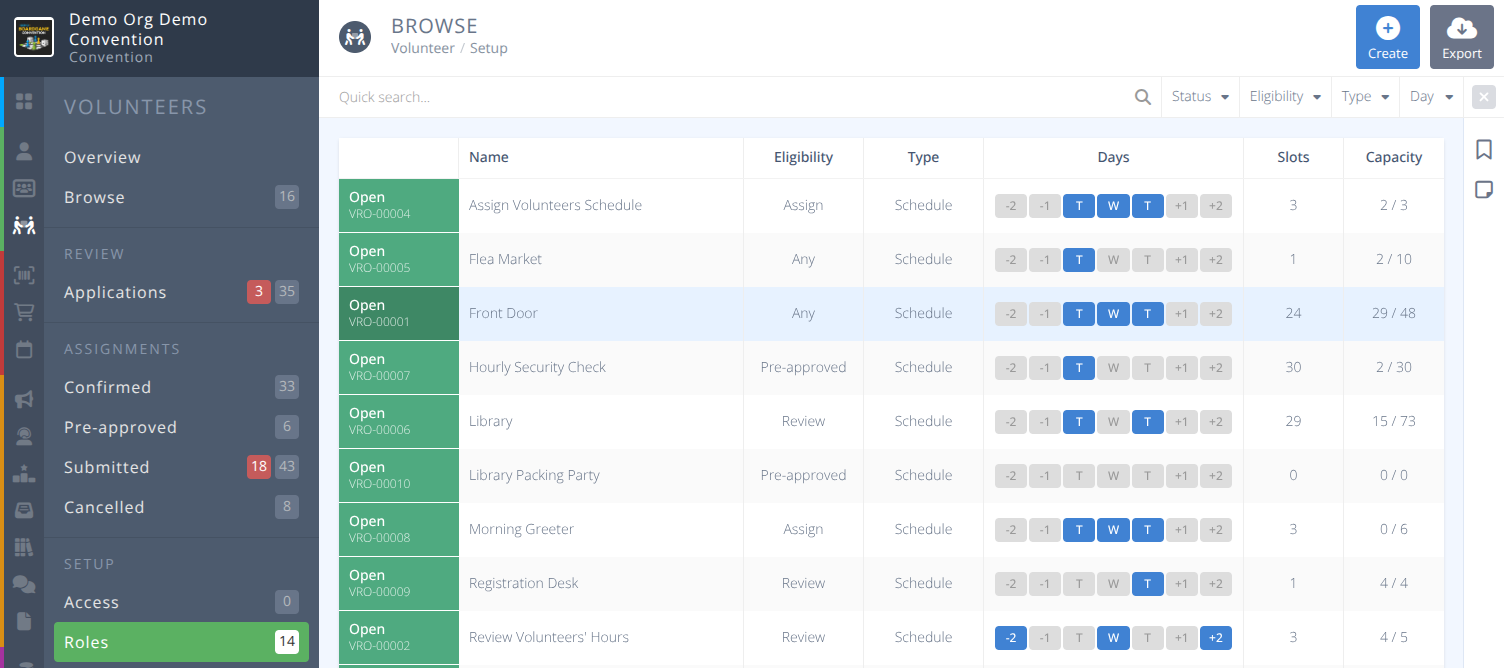Toggle W day for Flea Market row
Image resolution: width=1504 pixels, height=668 pixels.
coord(1113,259)
